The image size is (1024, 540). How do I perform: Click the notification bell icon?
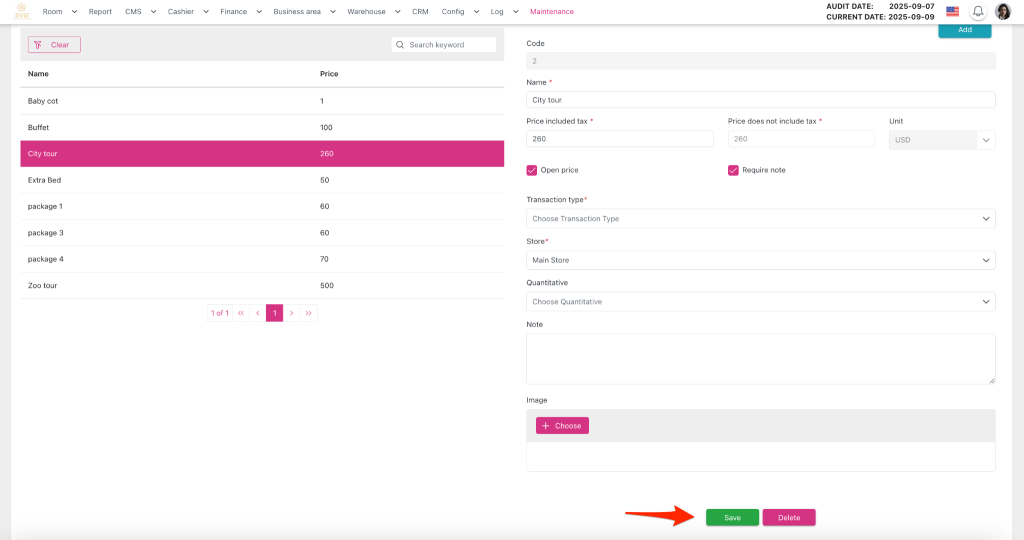click(978, 11)
